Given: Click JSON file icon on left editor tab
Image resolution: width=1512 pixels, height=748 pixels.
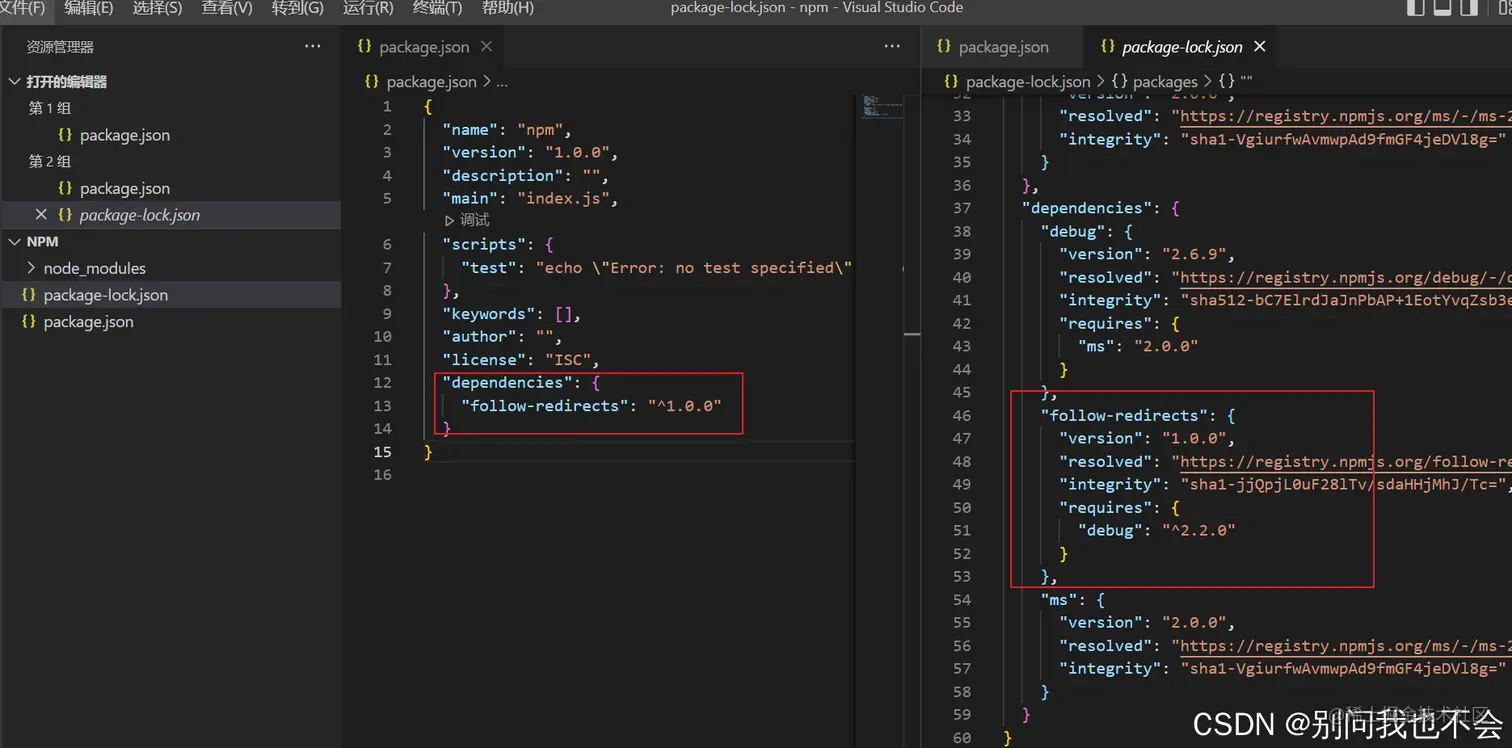Looking at the screenshot, I should (364, 47).
